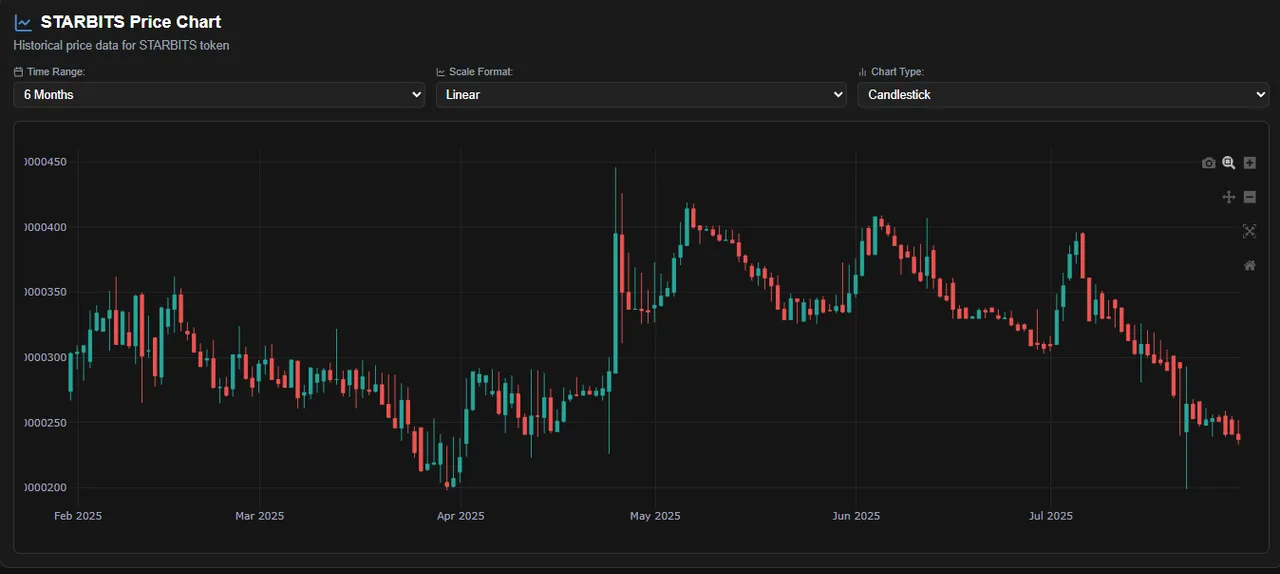
Task: Click the Jun 2025 axis label
Action: click(x=857, y=516)
